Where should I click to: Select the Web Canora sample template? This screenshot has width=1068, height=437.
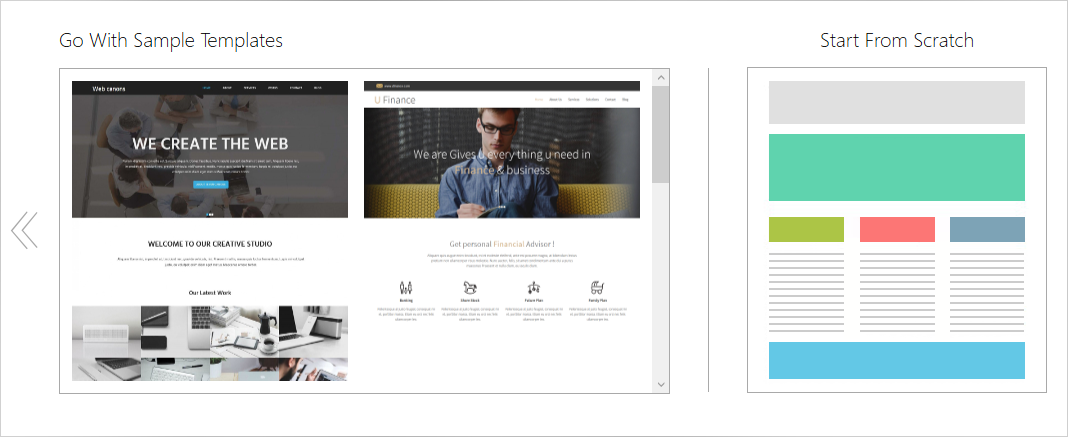point(210,230)
